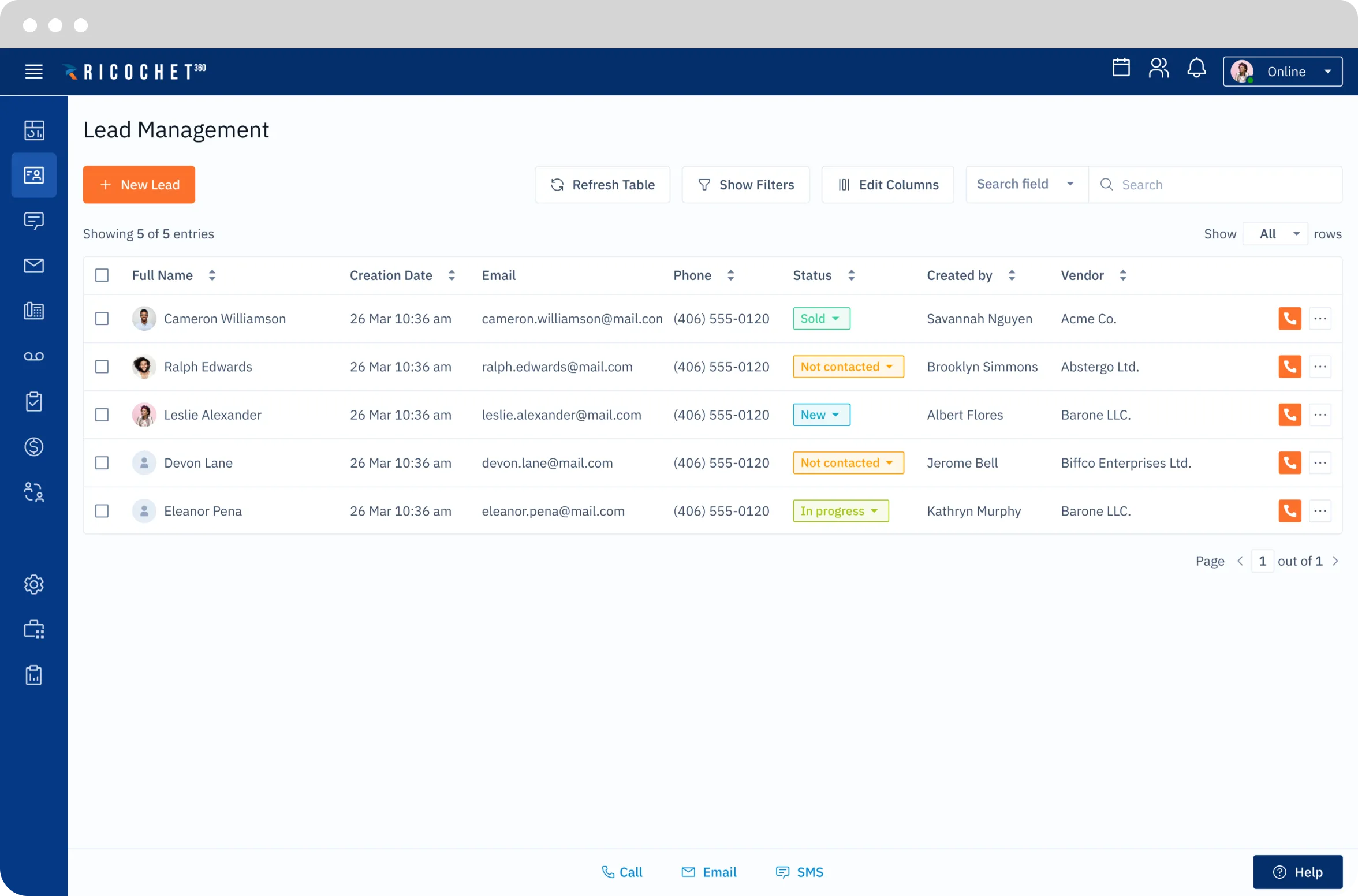Open the user transfer sidebar icon
The height and width of the screenshot is (896, 1358).
tap(34, 492)
